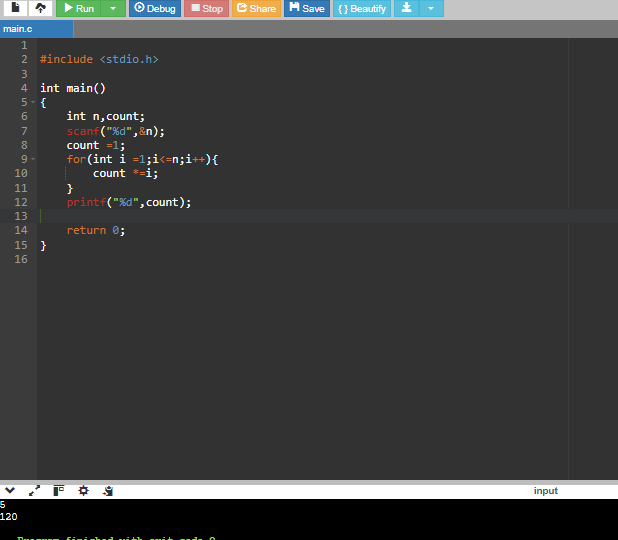
Task: Run the program
Action: 78,8
